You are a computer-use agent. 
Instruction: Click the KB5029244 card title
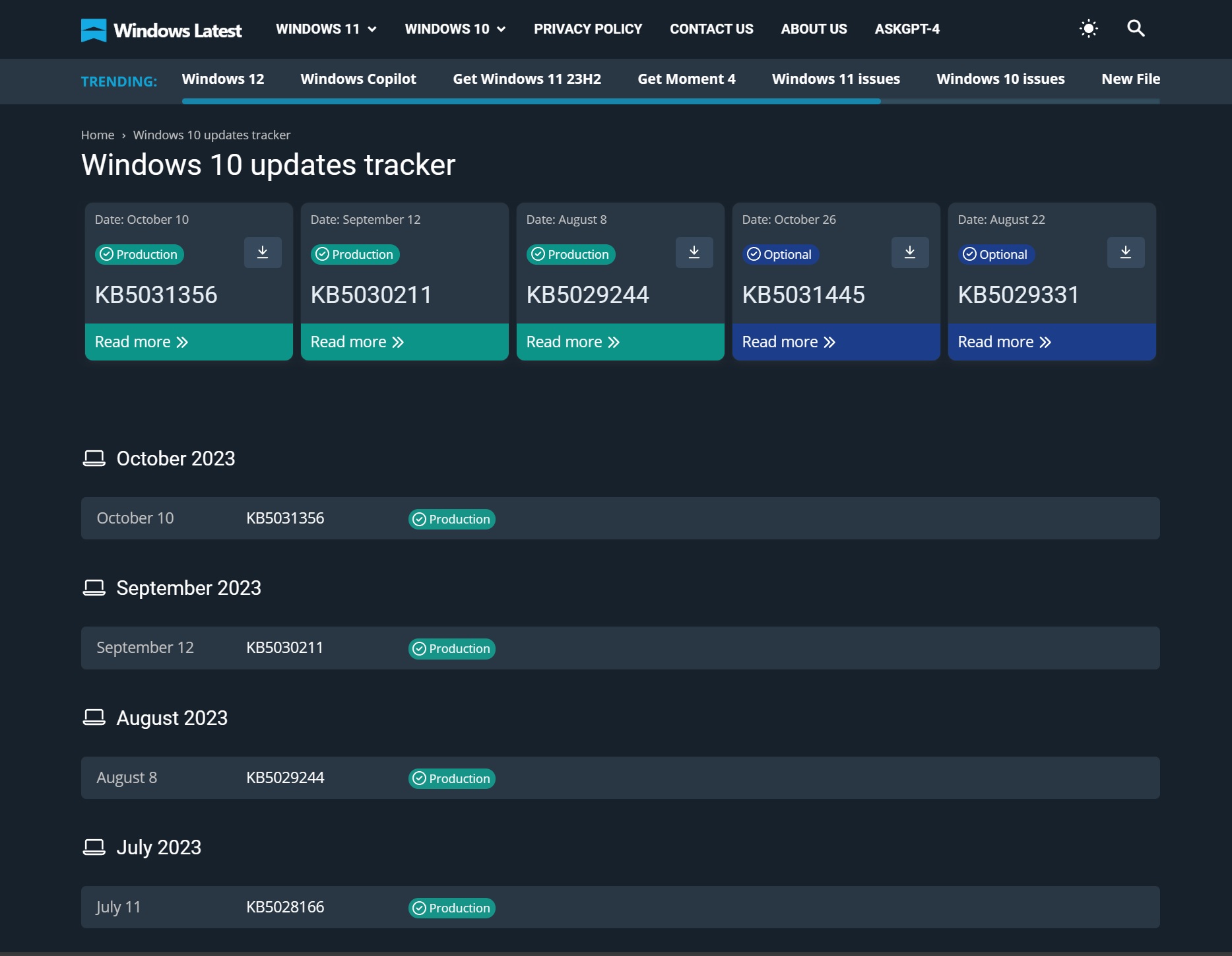pos(588,294)
